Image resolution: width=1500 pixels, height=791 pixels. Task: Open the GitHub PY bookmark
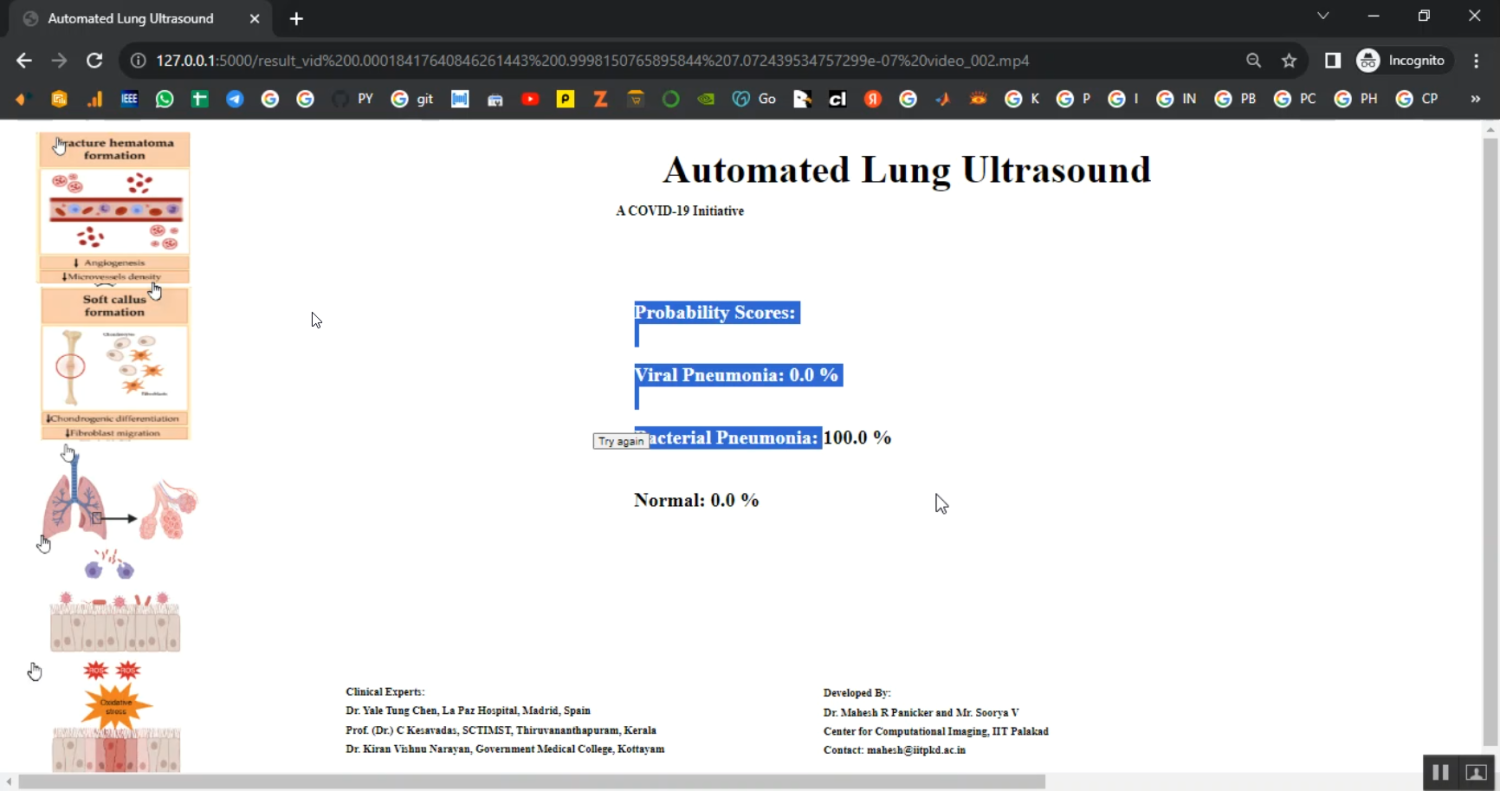(353, 99)
